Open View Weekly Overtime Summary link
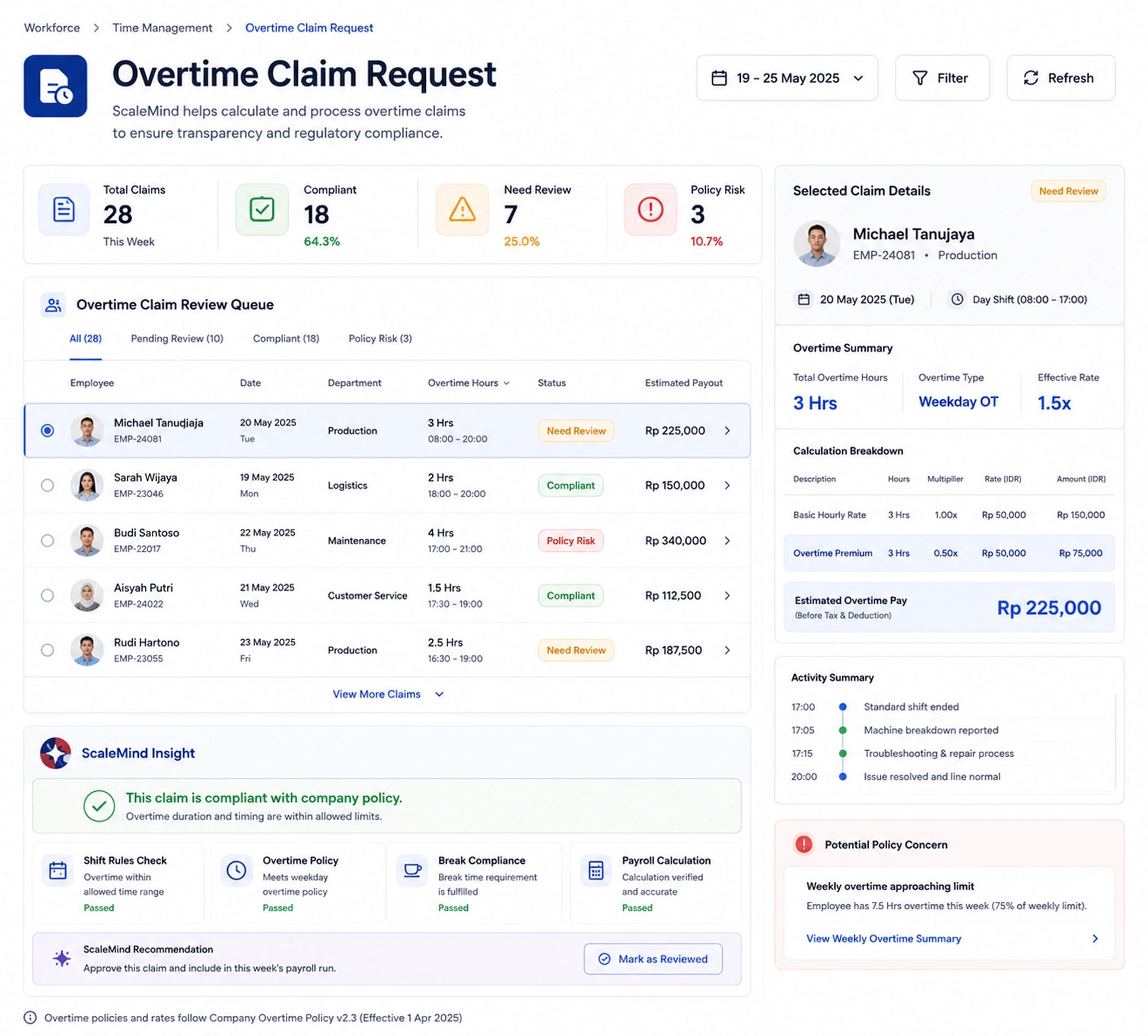 point(884,938)
